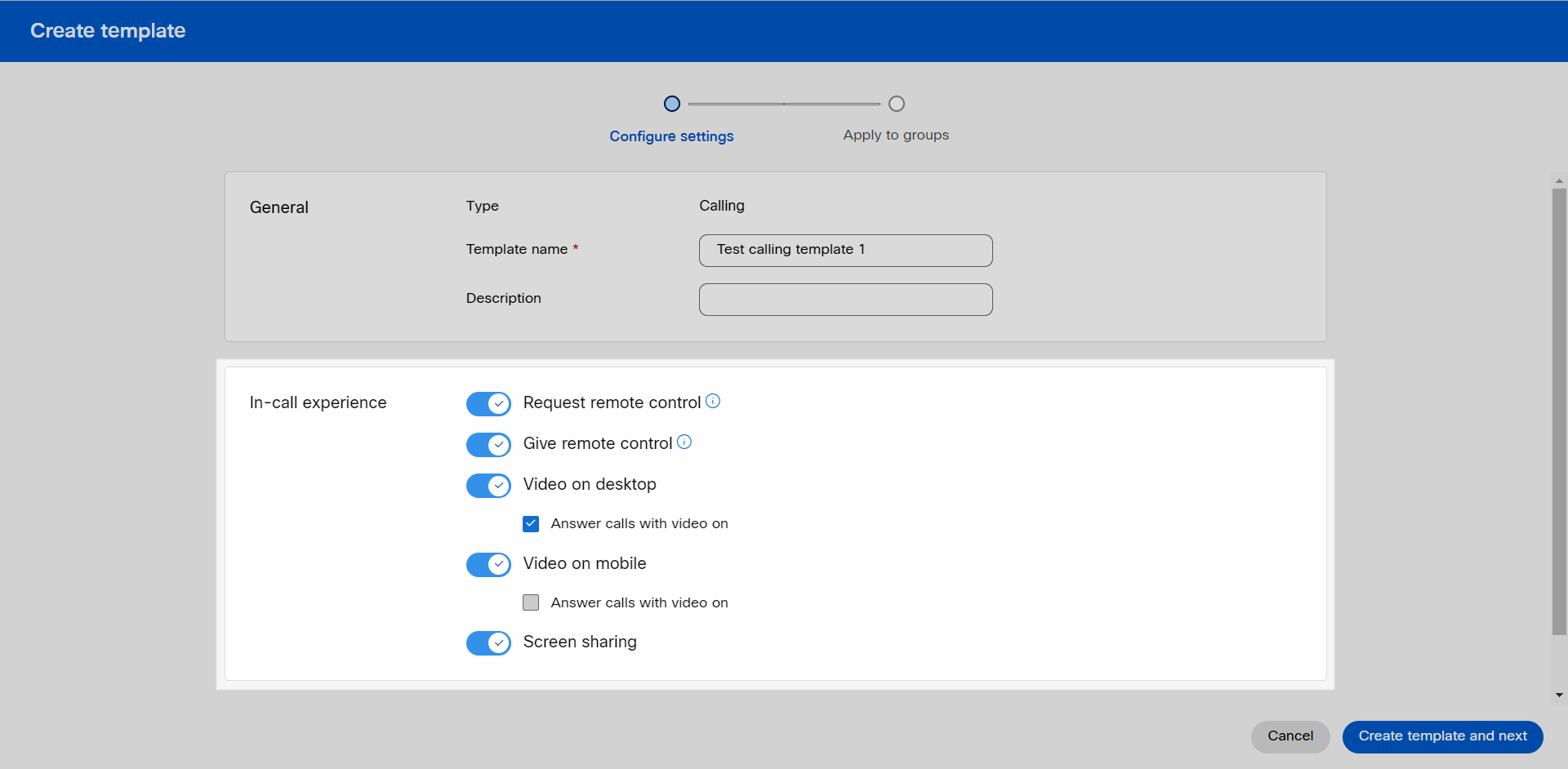Focus the Template name input field
The image size is (1568, 769).
pyautogui.click(x=846, y=251)
